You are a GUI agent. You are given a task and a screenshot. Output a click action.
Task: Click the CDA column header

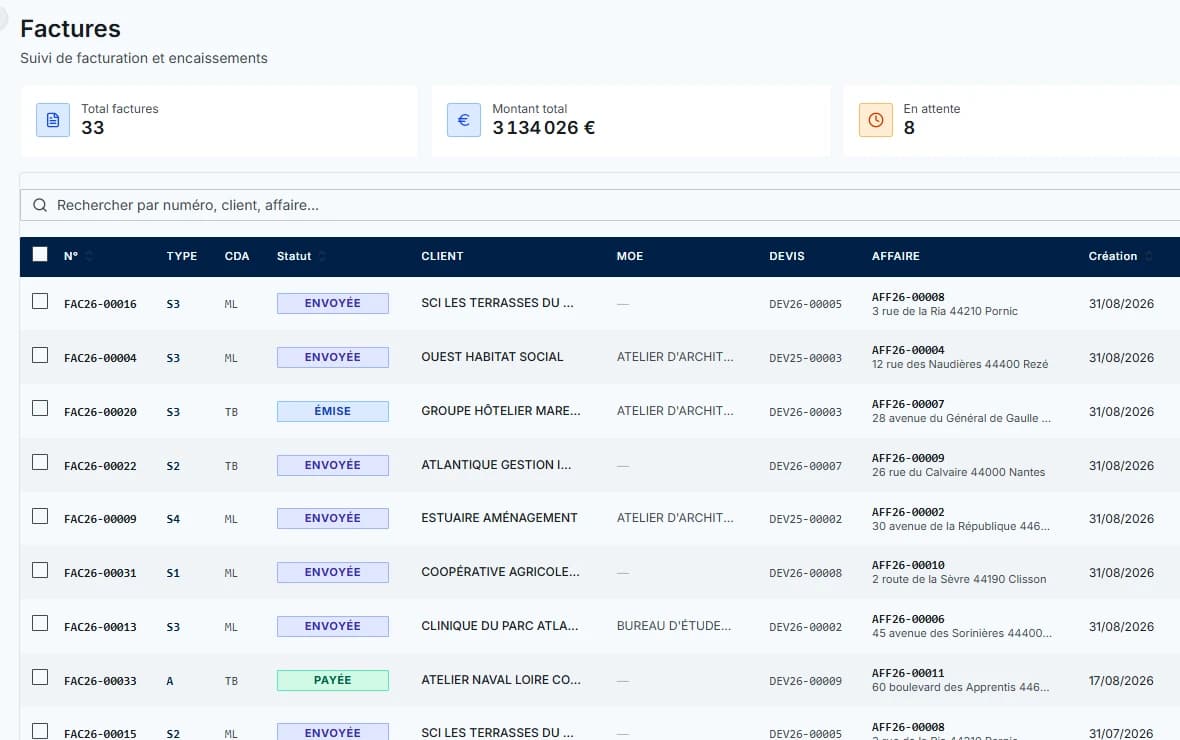[236, 256]
